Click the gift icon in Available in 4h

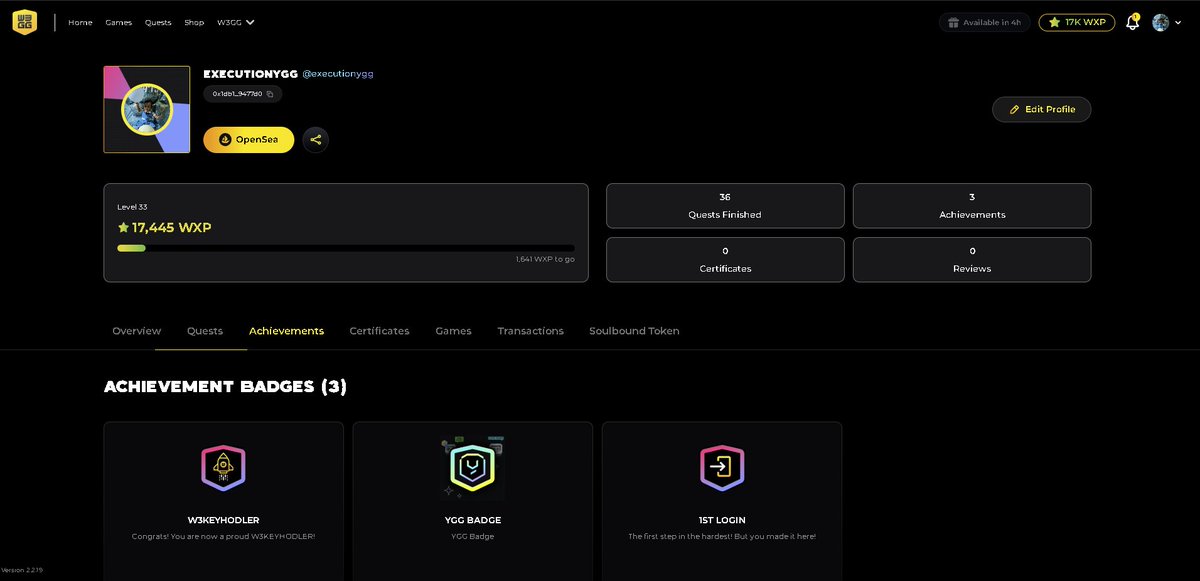click(x=953, y=22)
